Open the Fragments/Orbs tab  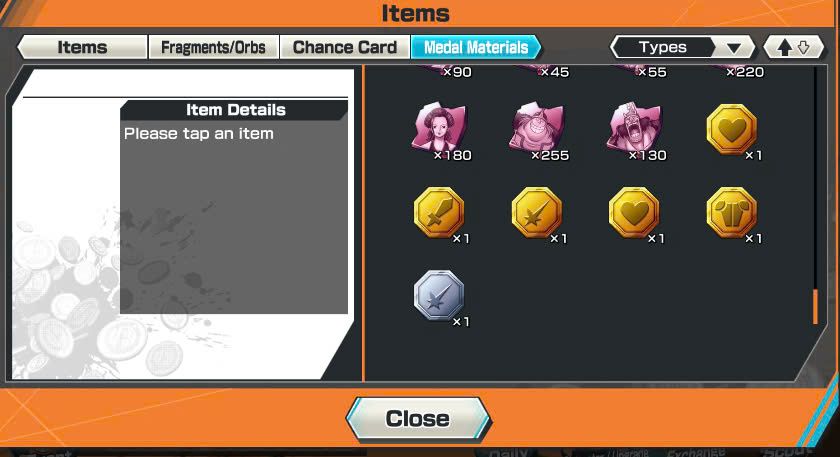point(213,47)
